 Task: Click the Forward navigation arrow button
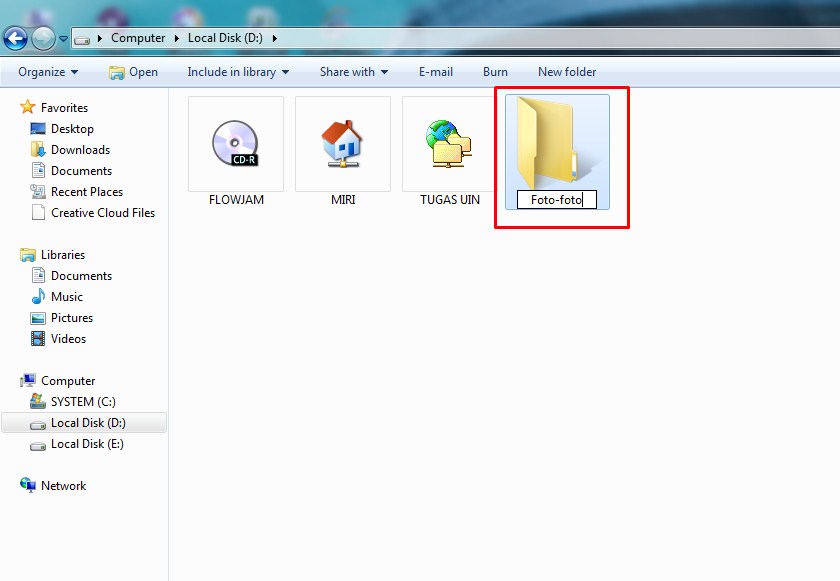[x=43, y=39]
